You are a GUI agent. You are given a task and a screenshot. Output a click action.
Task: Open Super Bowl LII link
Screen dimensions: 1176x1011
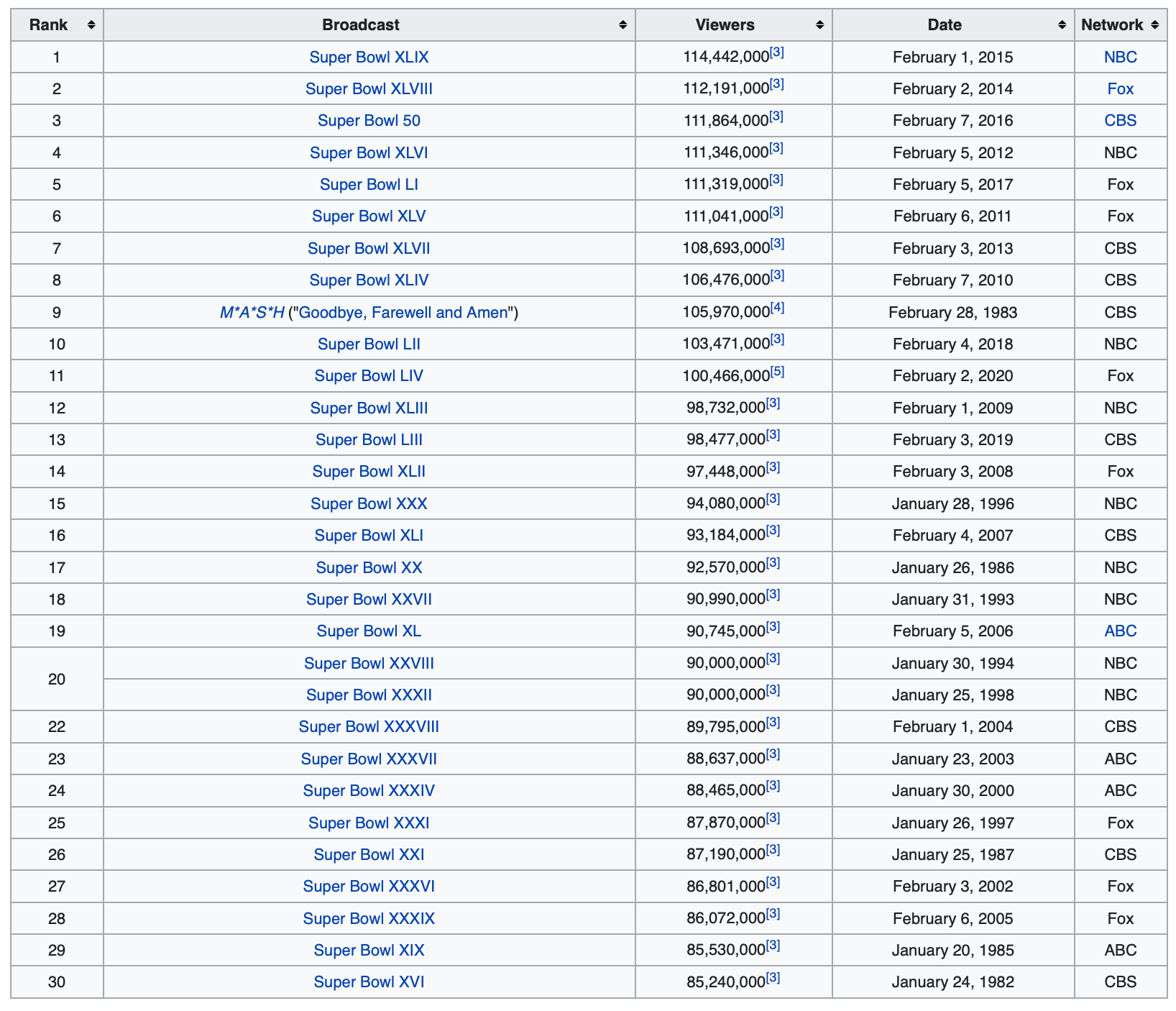click(x=369, y=344)
